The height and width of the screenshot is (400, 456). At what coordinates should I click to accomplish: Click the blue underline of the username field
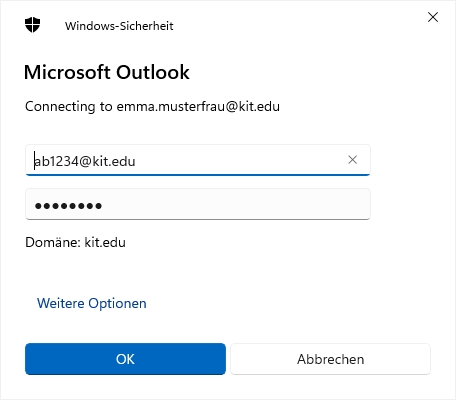click(198, 174)
